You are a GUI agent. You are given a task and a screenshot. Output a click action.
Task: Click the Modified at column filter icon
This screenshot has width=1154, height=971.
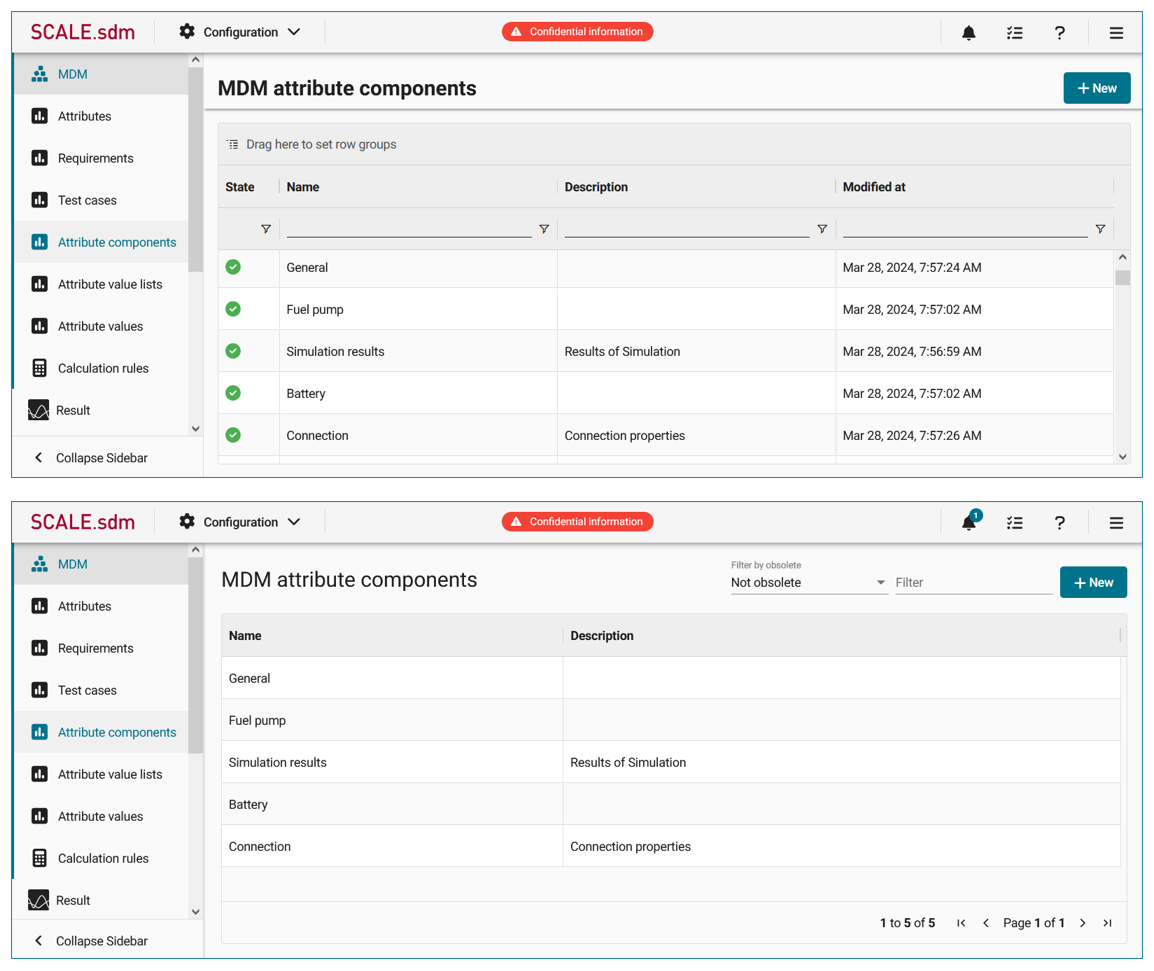click(x=1100, y=229)
